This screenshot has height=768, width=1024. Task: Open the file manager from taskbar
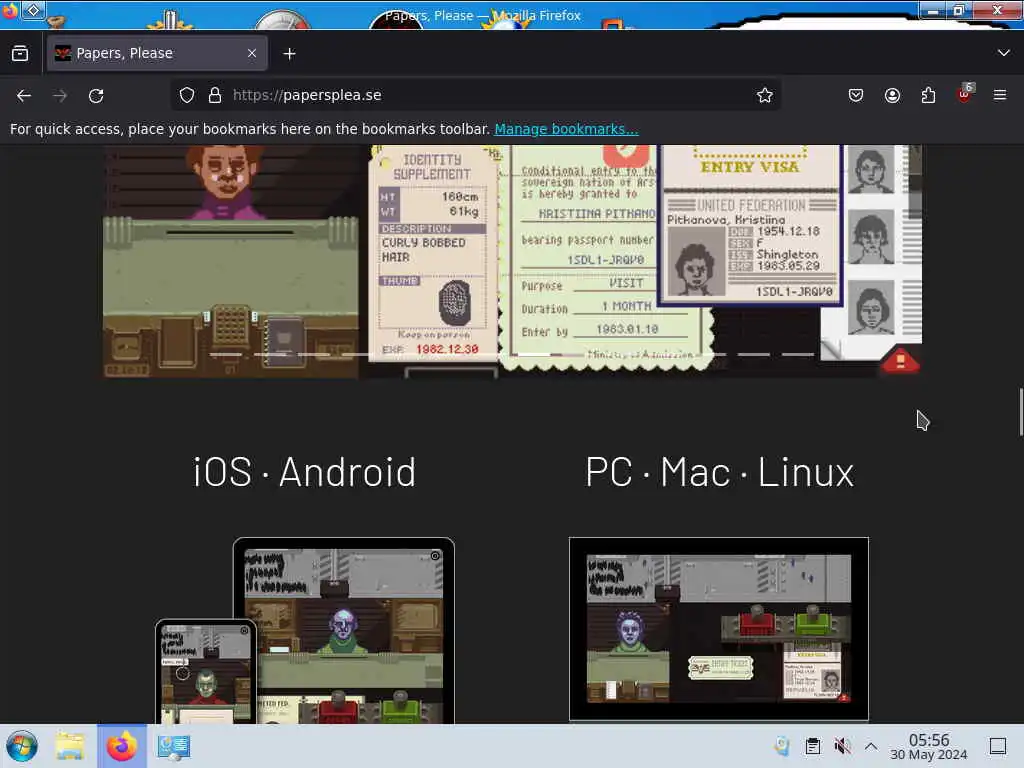click(70, 746)
